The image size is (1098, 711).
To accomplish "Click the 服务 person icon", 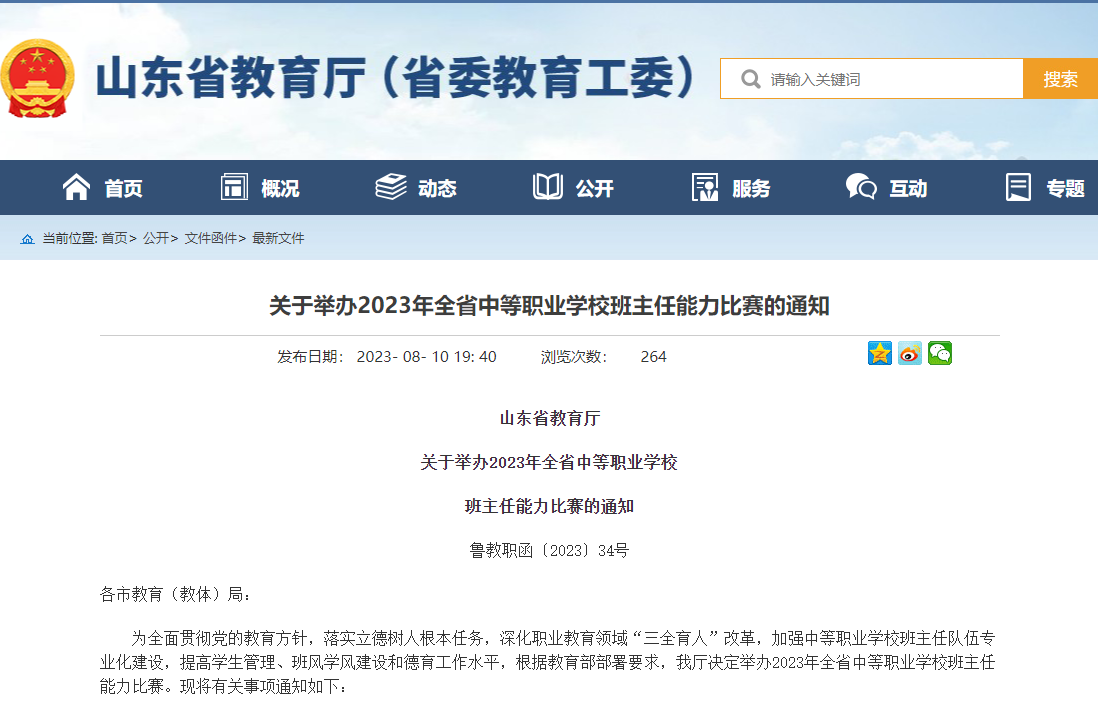I will [x=705, y=187].
